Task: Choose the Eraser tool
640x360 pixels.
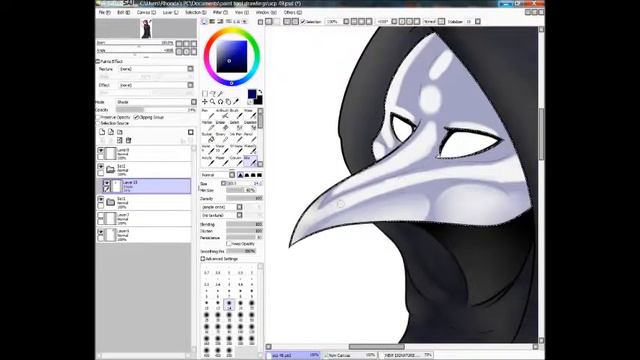Action: 222,126
